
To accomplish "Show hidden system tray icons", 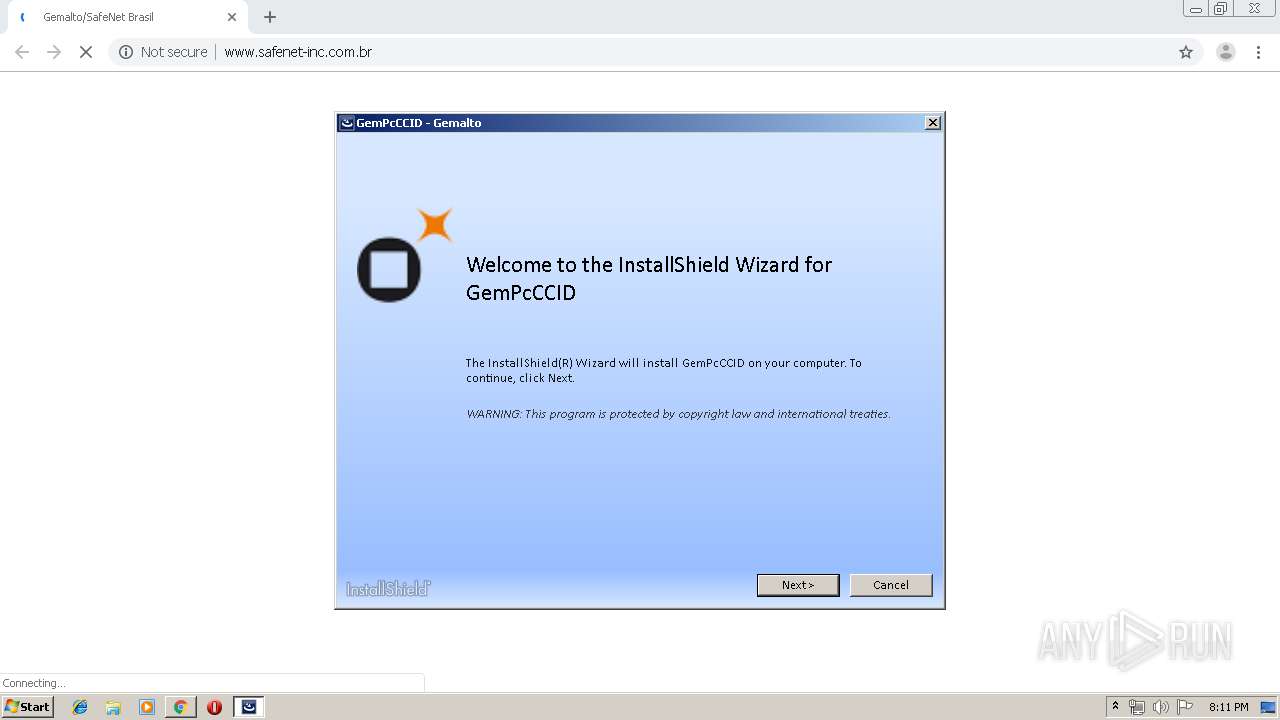I will [x=1115, y=707].
